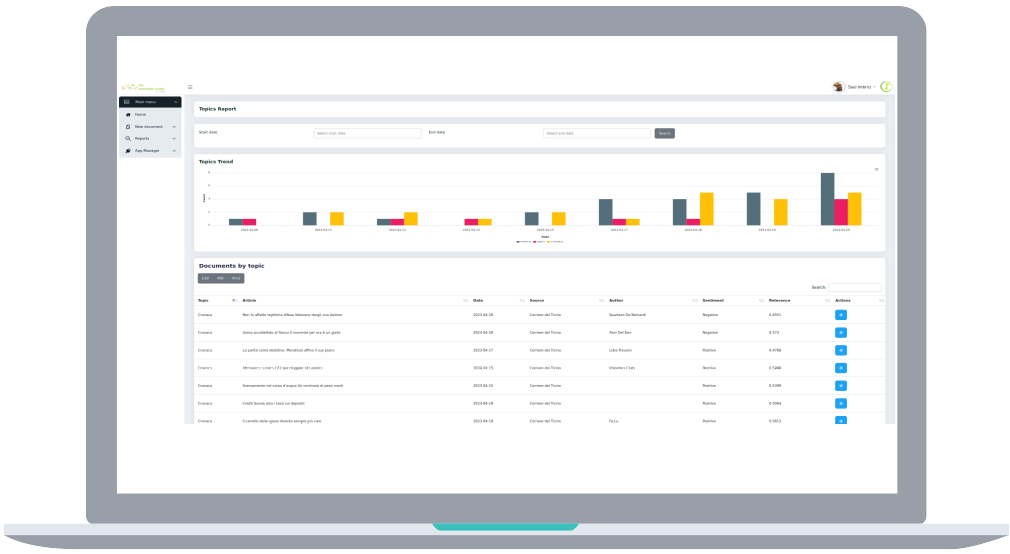Click the Source column header
This screenshot has height=554, width=1010.
[537, 301]
